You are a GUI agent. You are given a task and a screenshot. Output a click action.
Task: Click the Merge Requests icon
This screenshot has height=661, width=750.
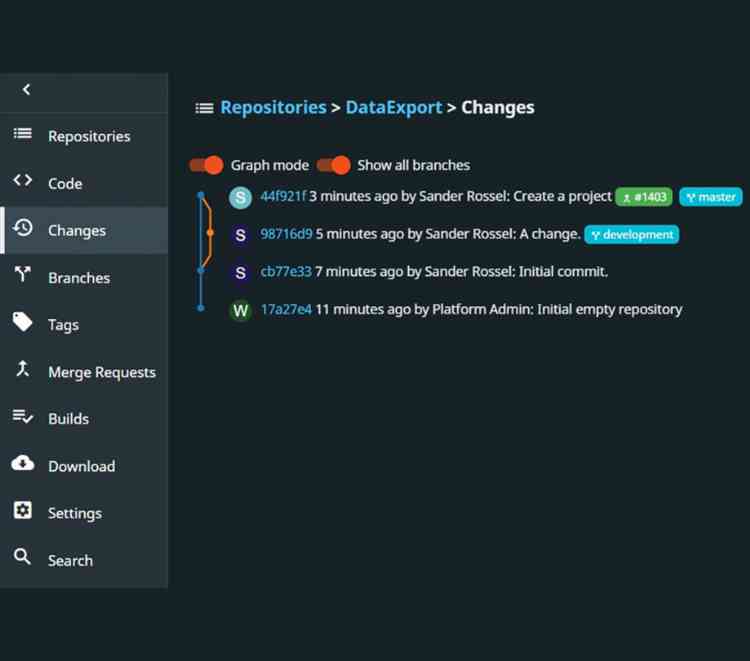click(22, 371)
